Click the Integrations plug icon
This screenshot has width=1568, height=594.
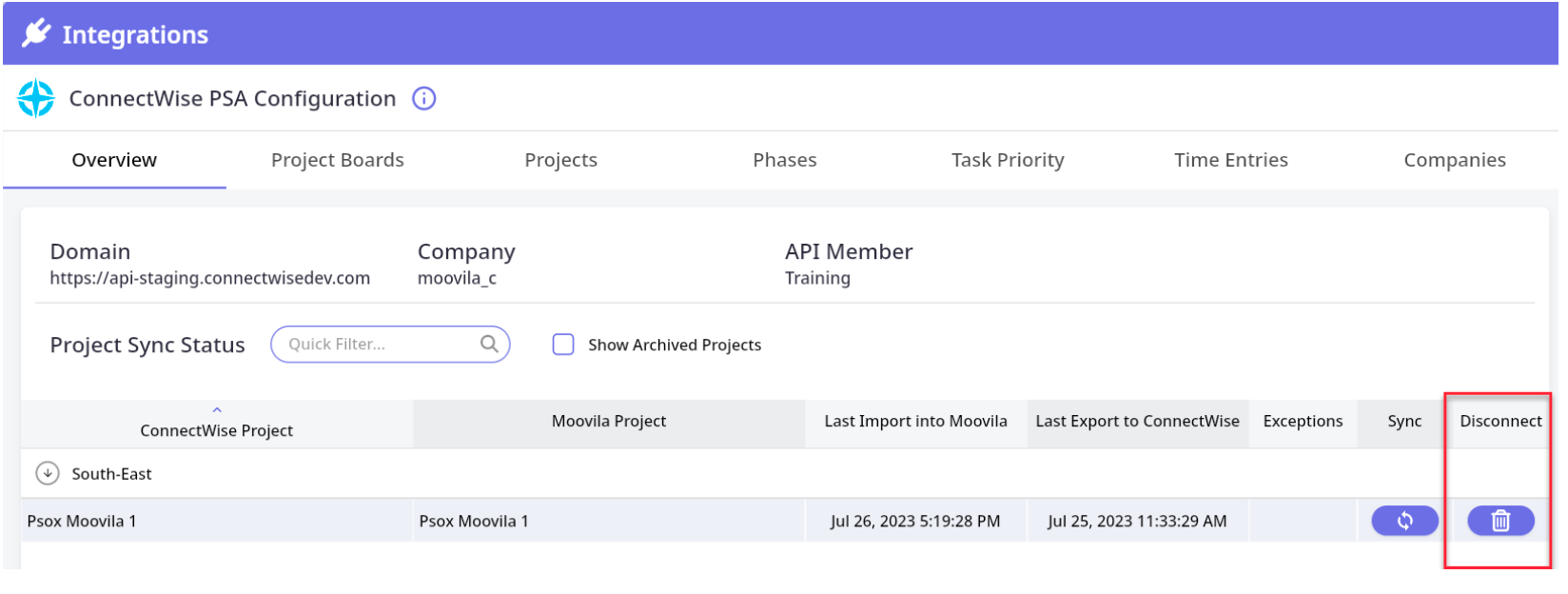click(x=36, y=33)
